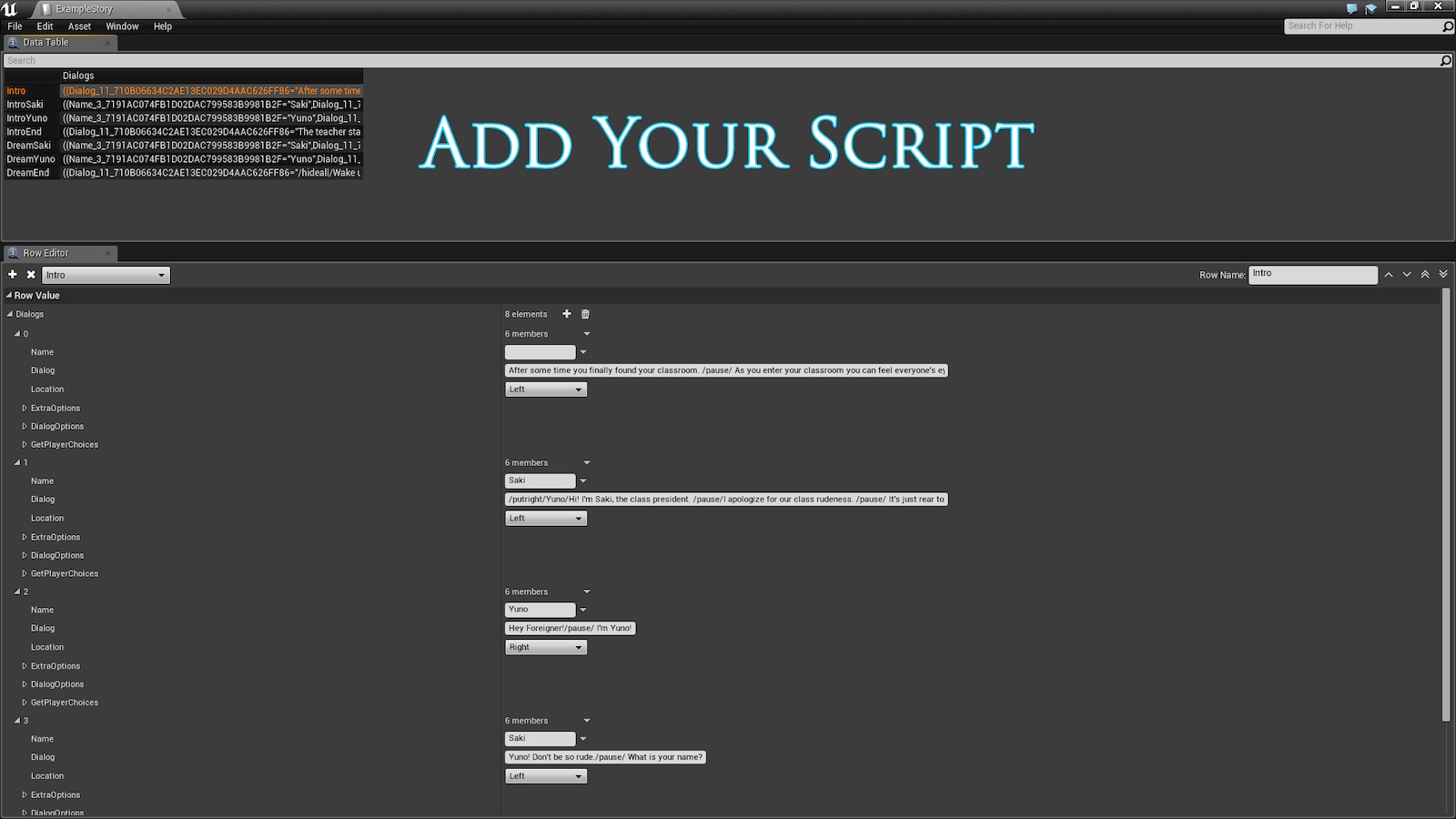Move row to bottom using double-chevron icon
The width and height of the screenshot is (1456, 819).
[x=1442, y=274]
